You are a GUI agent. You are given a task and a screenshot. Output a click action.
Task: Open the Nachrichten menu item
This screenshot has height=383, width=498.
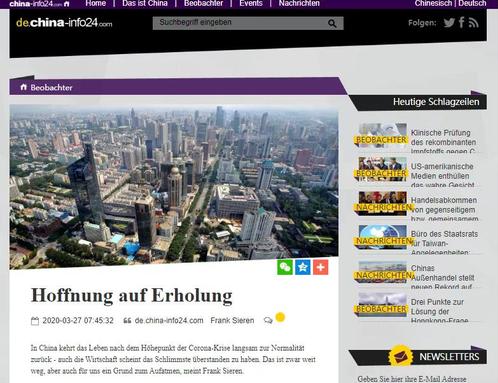tap(299, 4)
